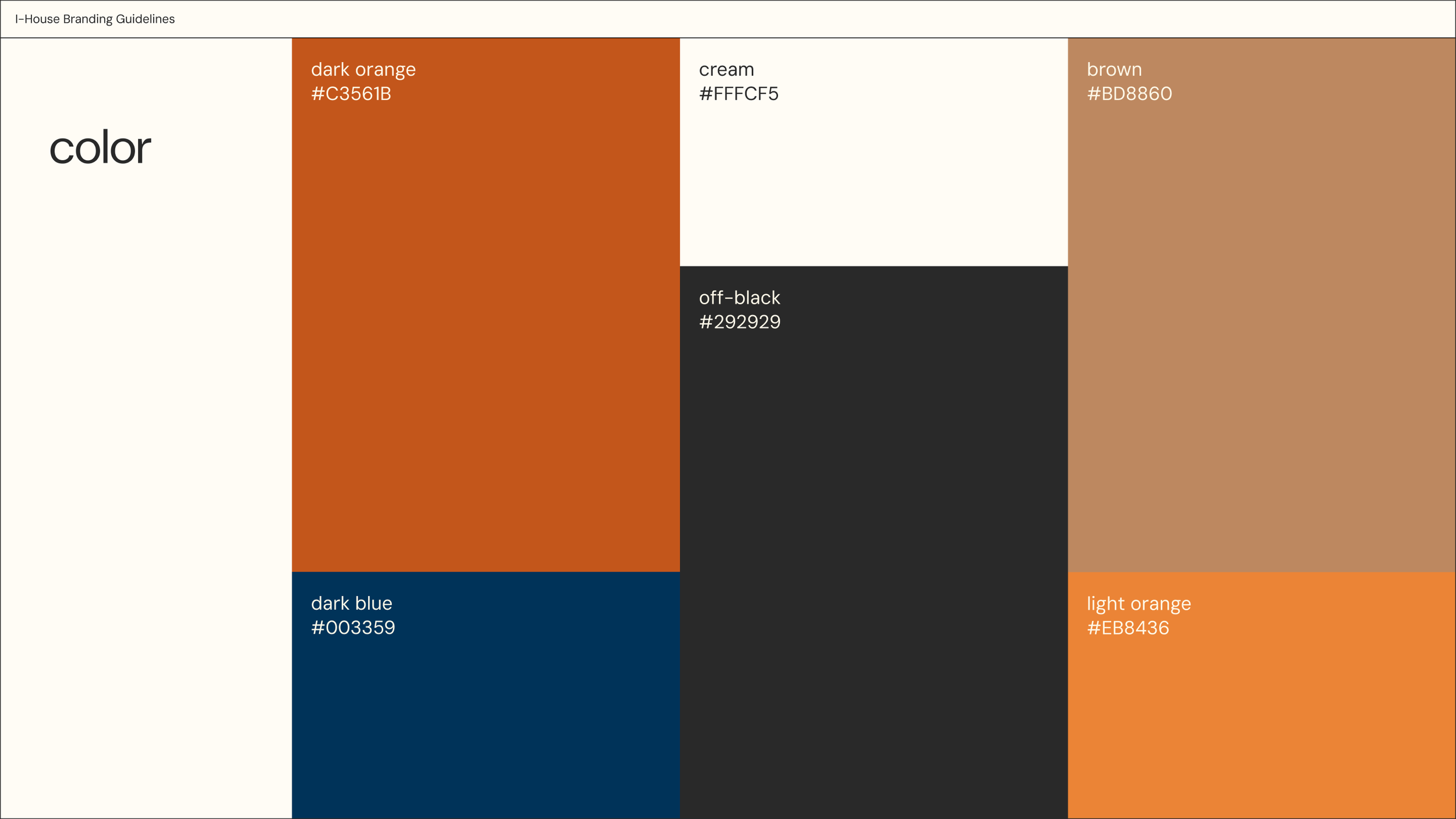Click the #EB8436 hex code
This screenshot has width=1456, height=819.
[x=1128, y=629]
